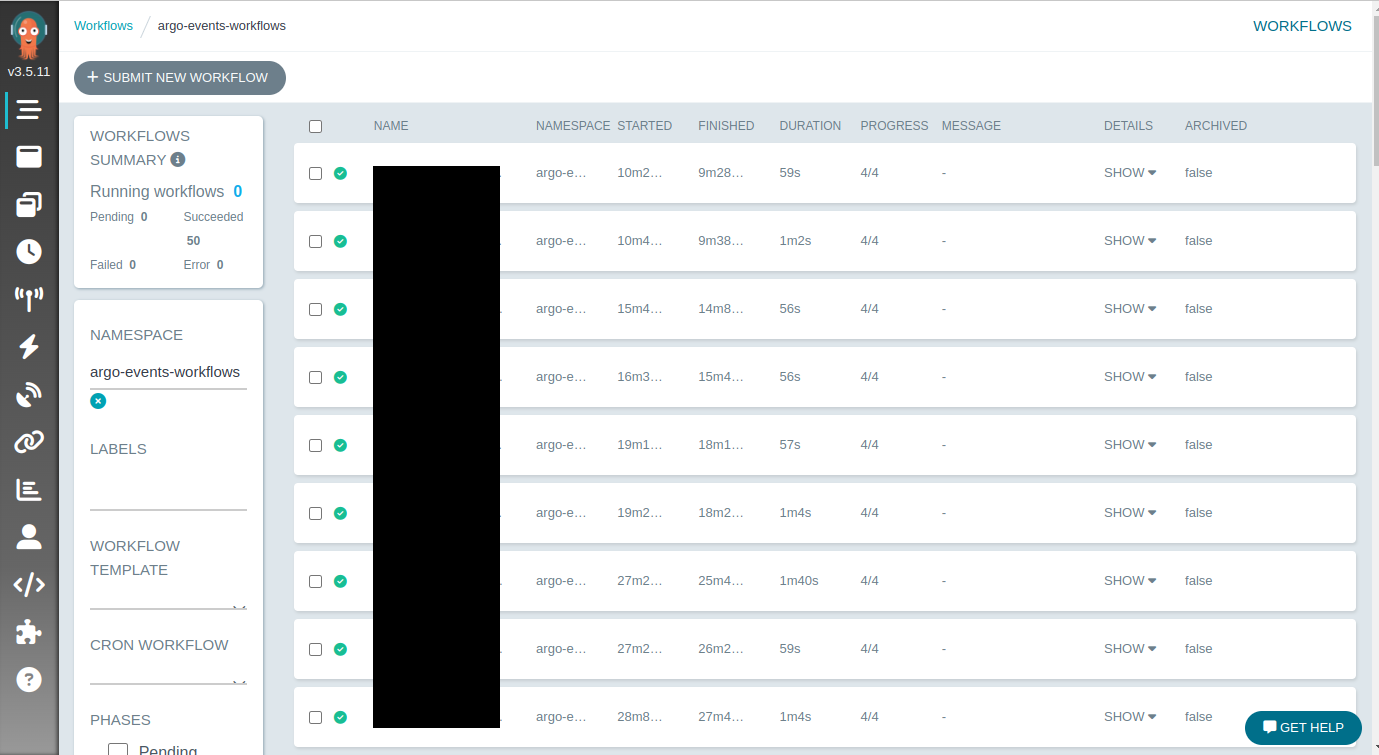Viewport: 1379px width, 755px height.
Task: Navigate using the Workflows breadcrumb link
Action: pyautogui.click(x=103, y=25)
